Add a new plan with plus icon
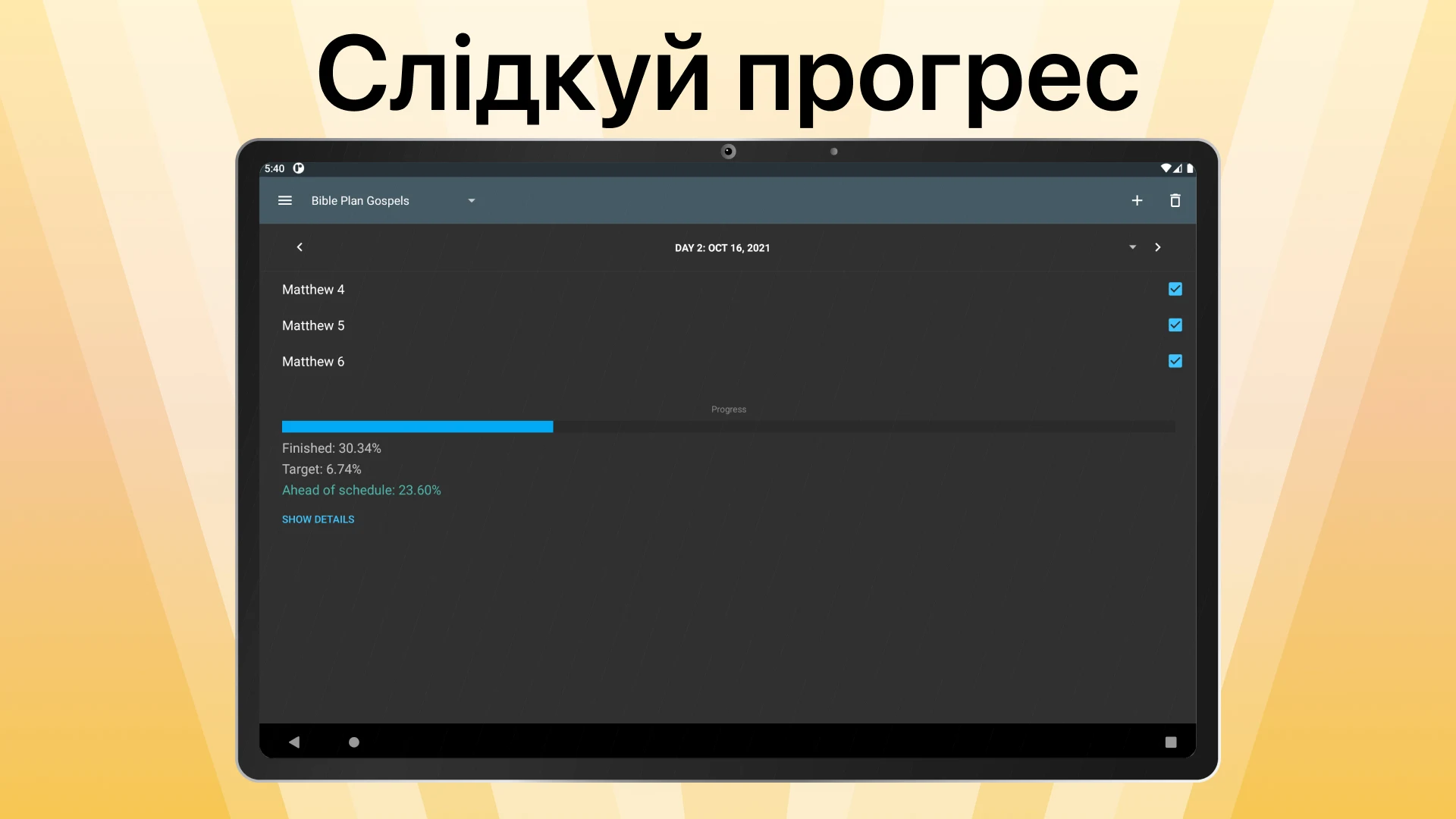The image size is (1456, 819). 1137,200
